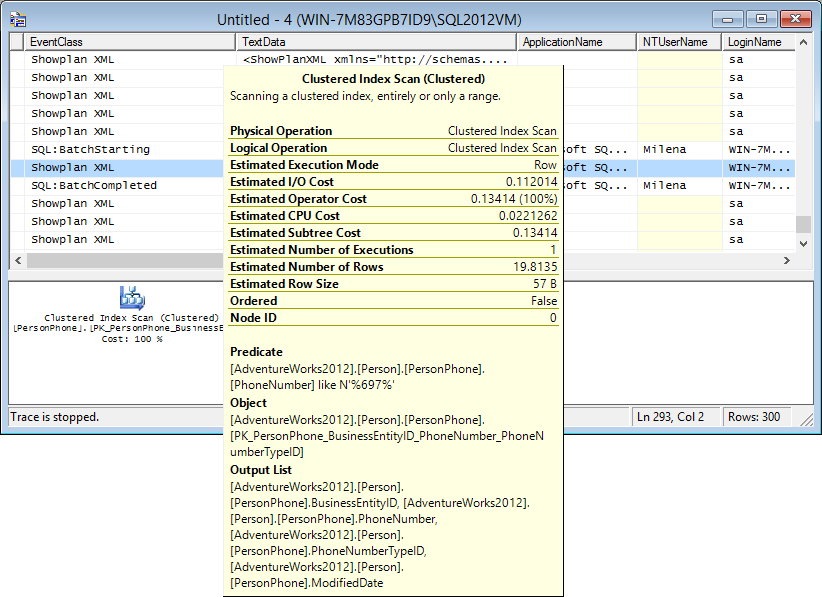This screenshot has height=597, width=822.
Task: Select the SQL:BatchCompleted event row
Action: point(94,186)
